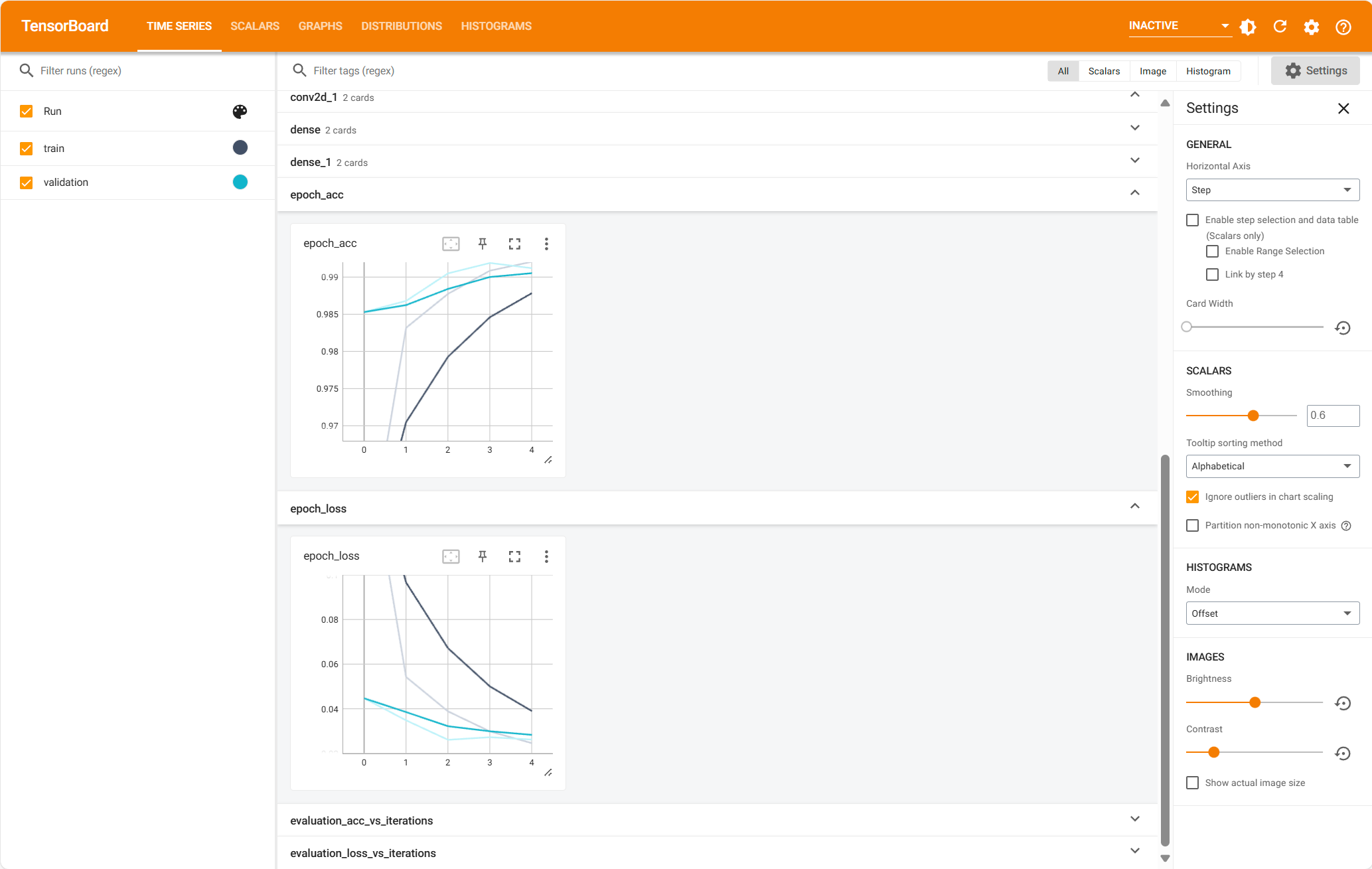This screenshot has height=869, width=1372.
Task: Enable step selection and data table
Action: 1193,220
